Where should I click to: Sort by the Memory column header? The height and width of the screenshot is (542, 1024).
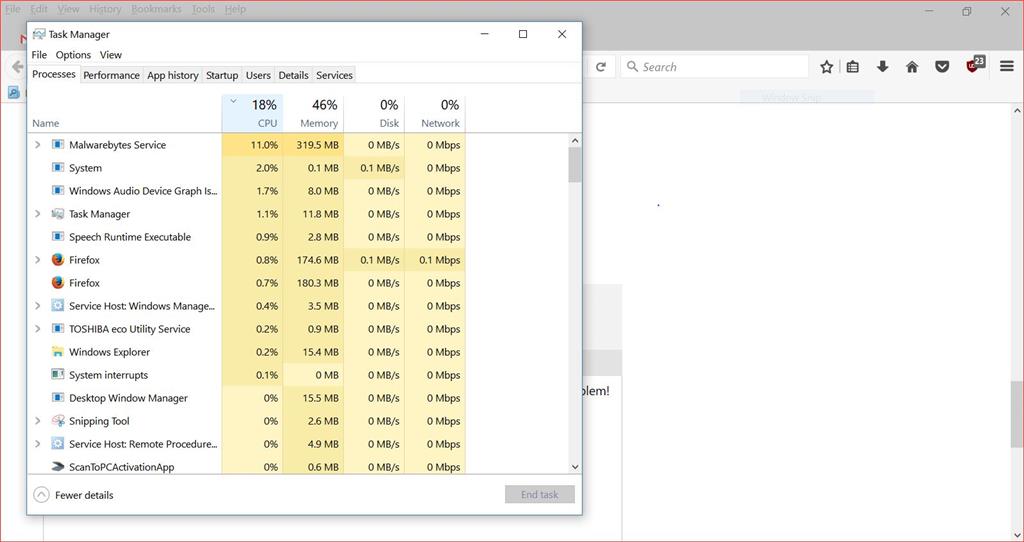(313, 113)
